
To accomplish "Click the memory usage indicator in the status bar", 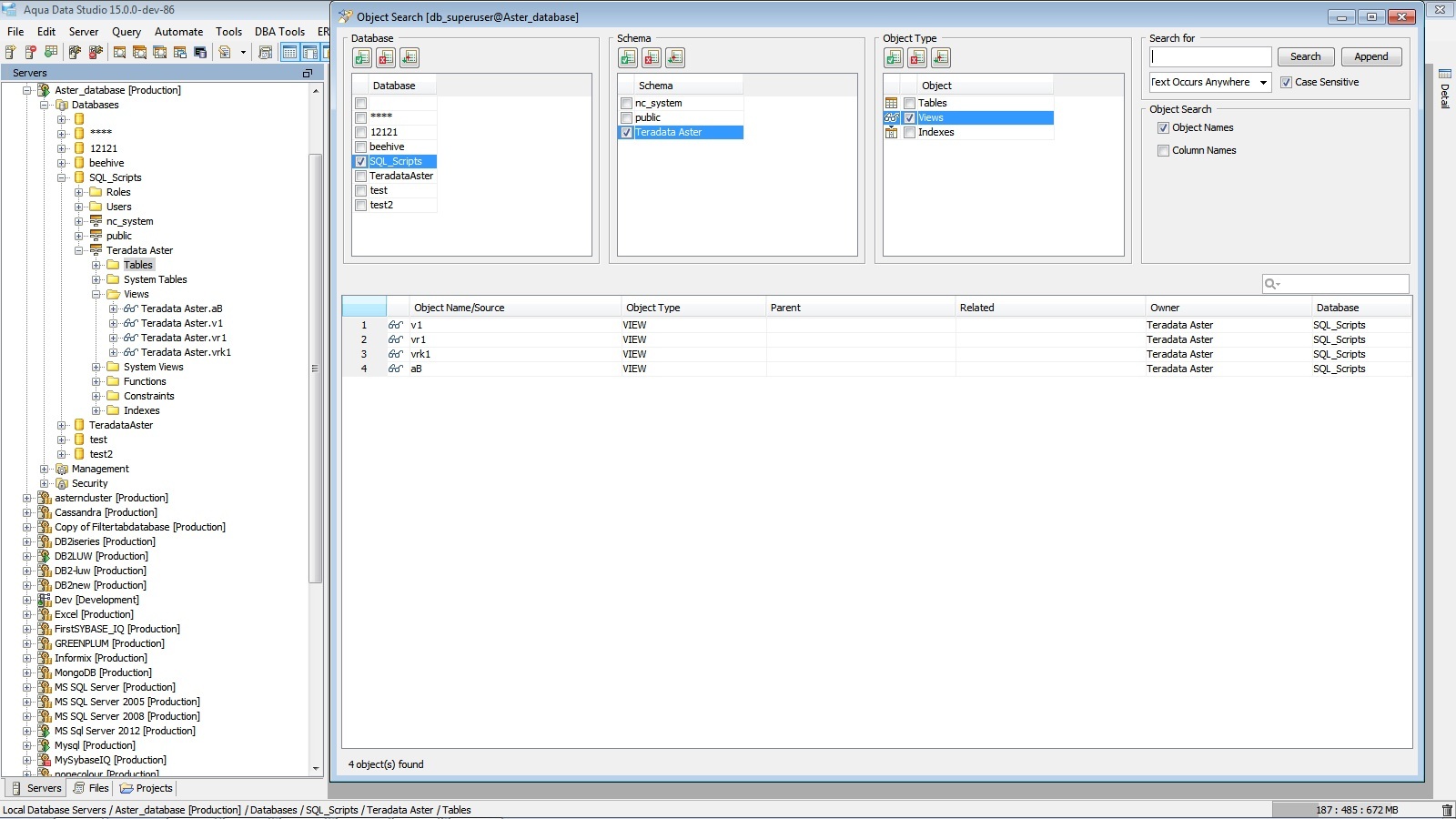I will coord(1357,810).
